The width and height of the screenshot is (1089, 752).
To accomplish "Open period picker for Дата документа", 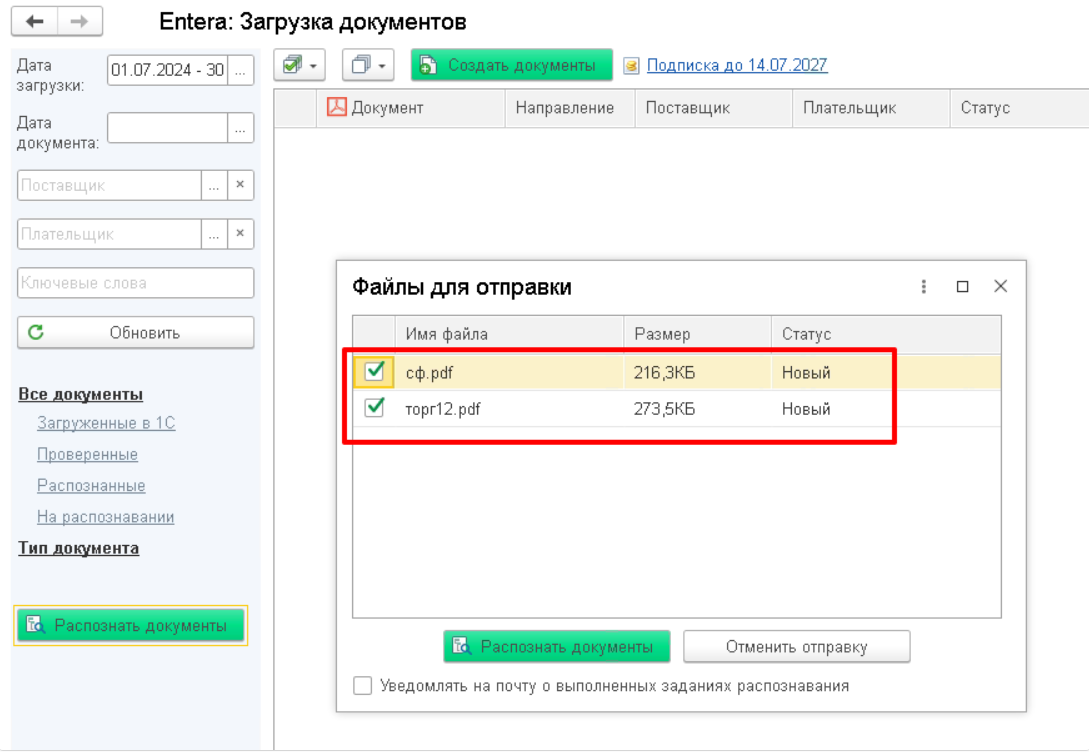I will pos(240,128).
